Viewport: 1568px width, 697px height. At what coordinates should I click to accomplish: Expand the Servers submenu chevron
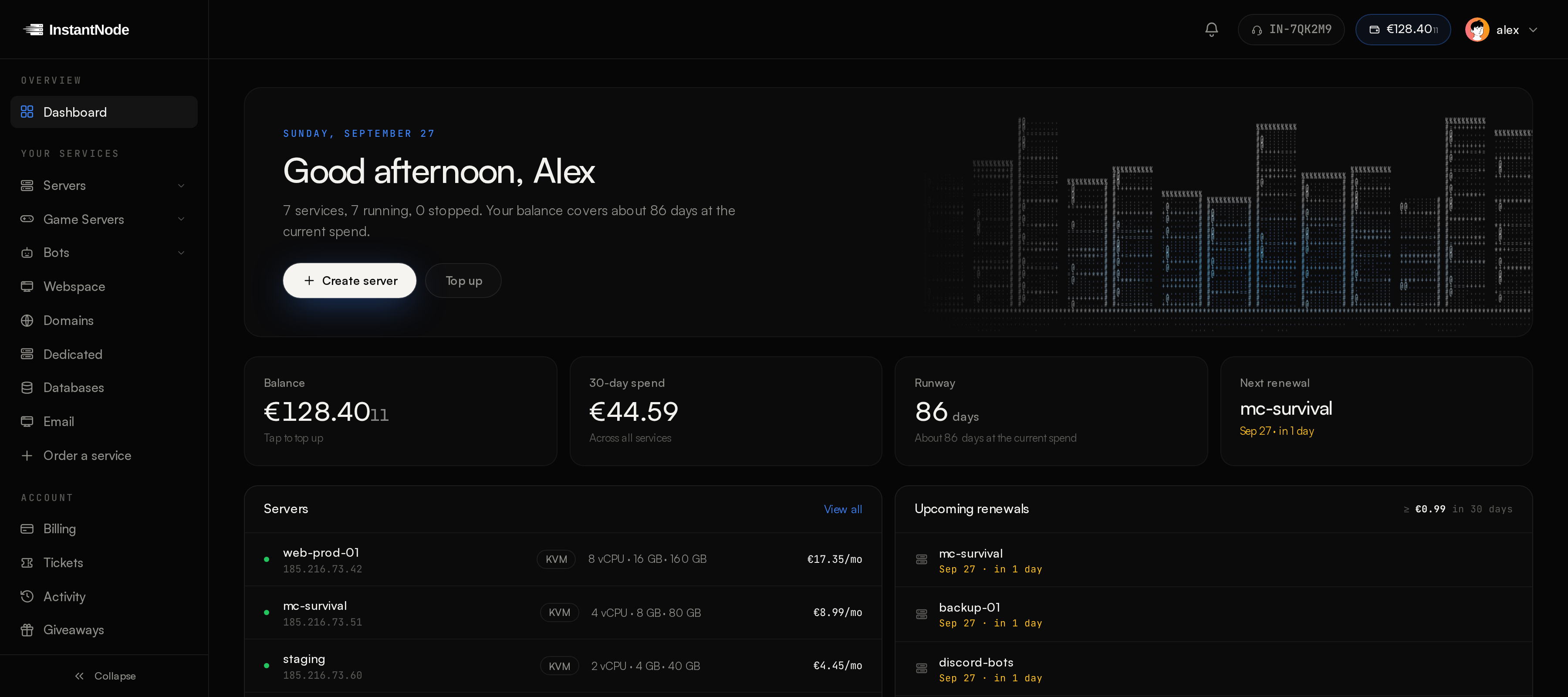(x=181, y=186)
